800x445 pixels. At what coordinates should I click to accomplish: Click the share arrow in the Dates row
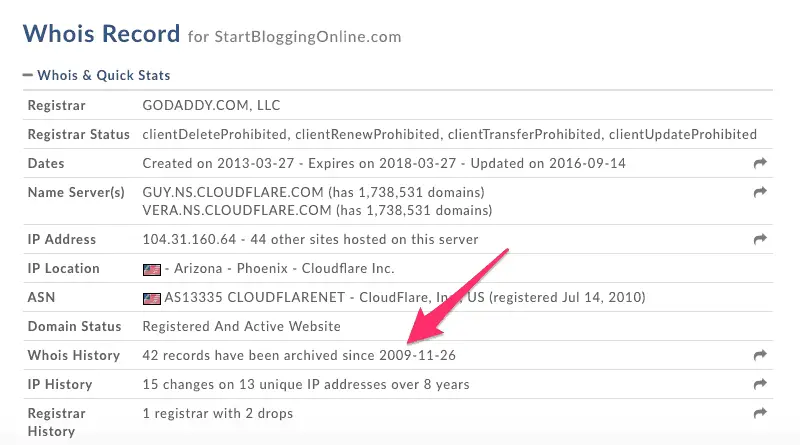760,163
